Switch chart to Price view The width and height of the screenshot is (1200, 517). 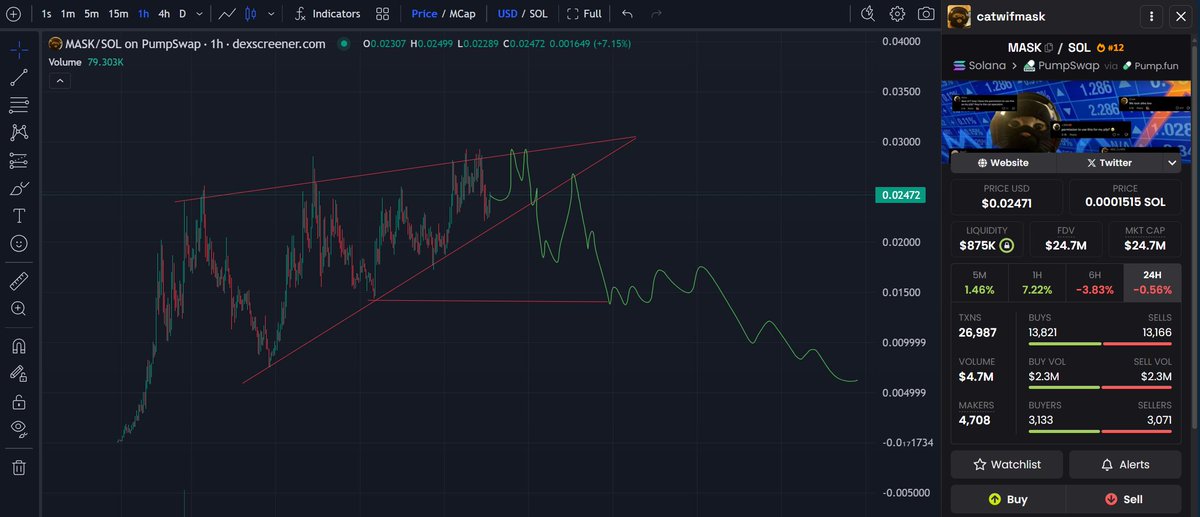(424, 14)
